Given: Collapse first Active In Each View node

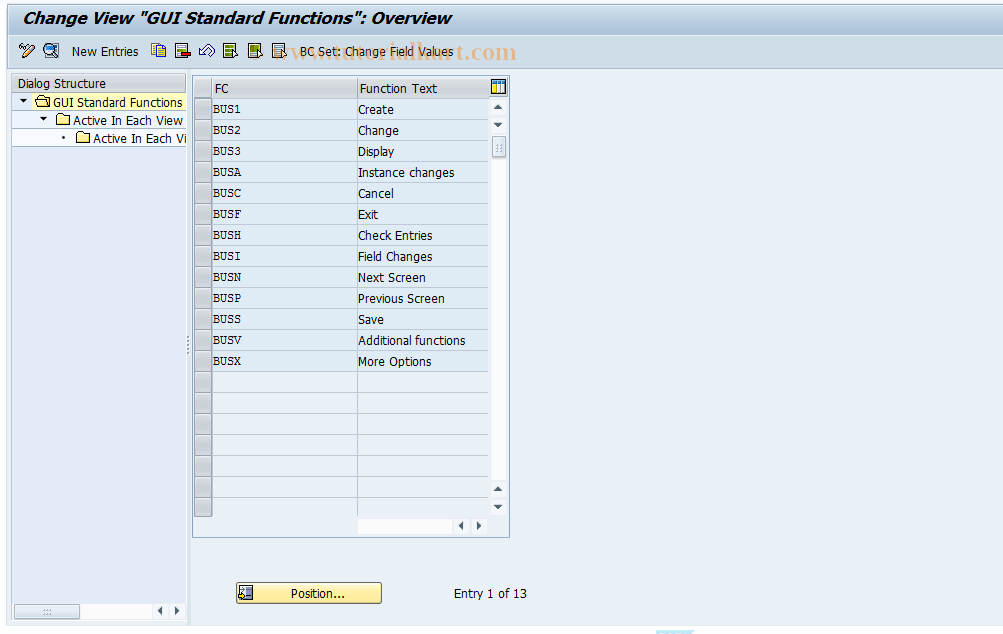Looking at the screenshot, I should pos(43,119).
